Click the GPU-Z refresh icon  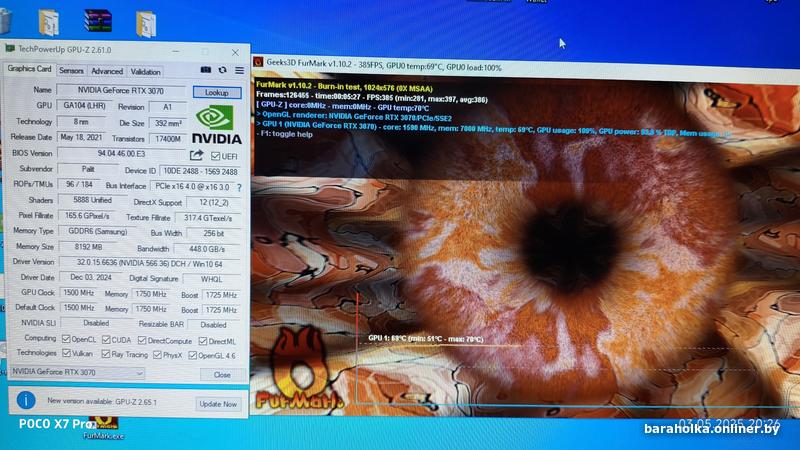click(x=222, y=70)
